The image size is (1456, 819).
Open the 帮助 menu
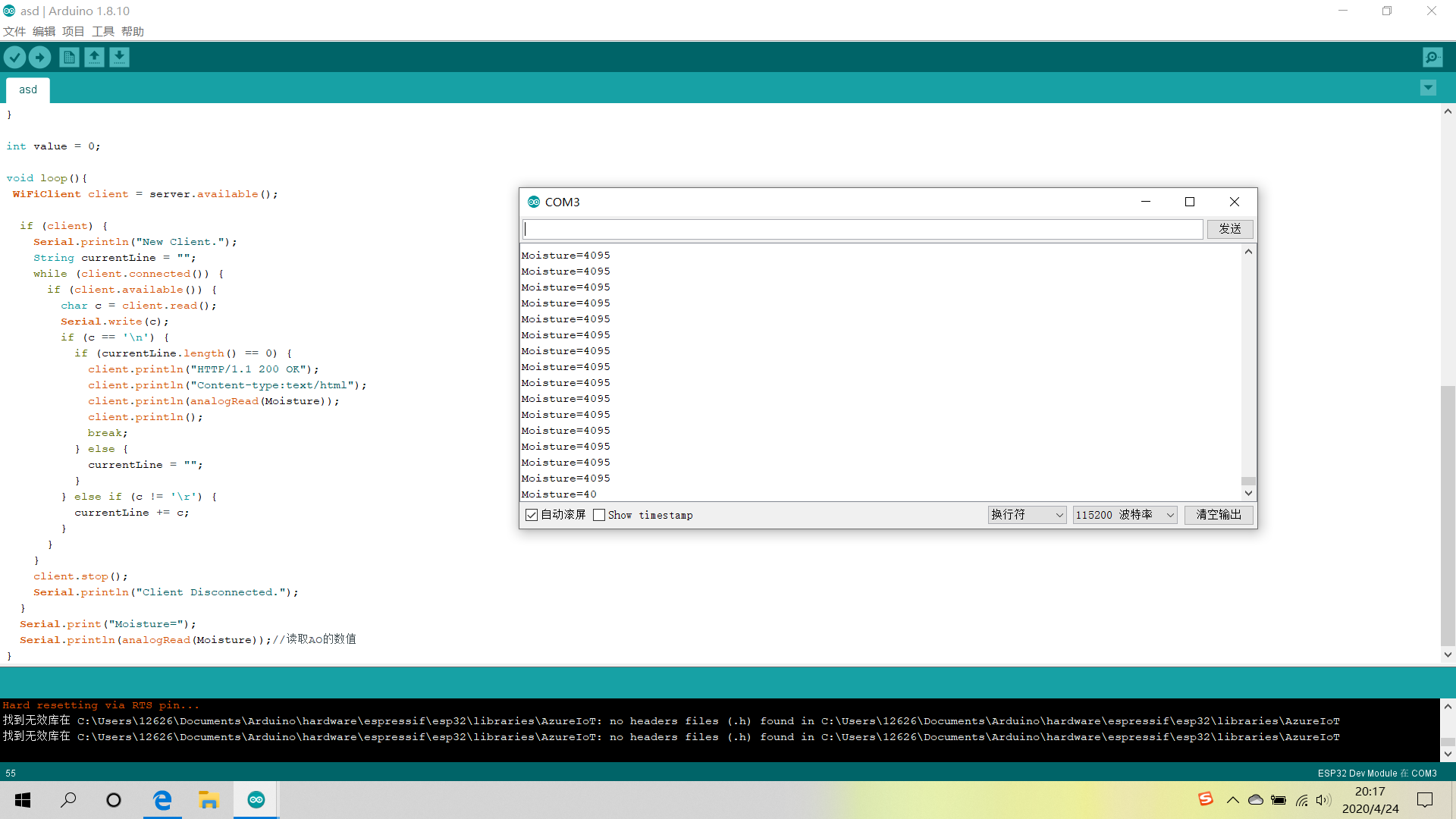(133, 31)
